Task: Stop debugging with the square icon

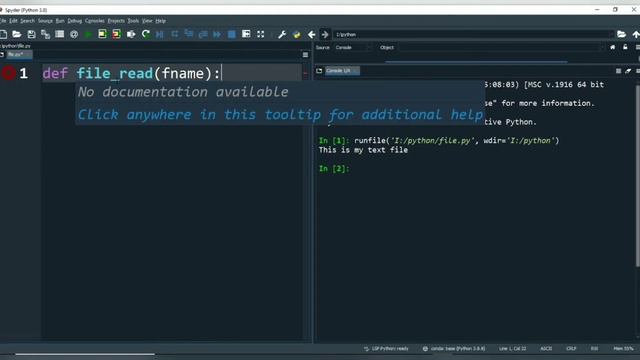Action: click(231, 34)
